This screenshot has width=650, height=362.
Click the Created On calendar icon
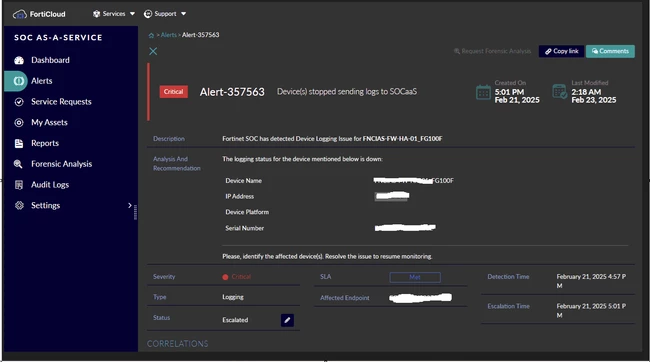point(483,92)
